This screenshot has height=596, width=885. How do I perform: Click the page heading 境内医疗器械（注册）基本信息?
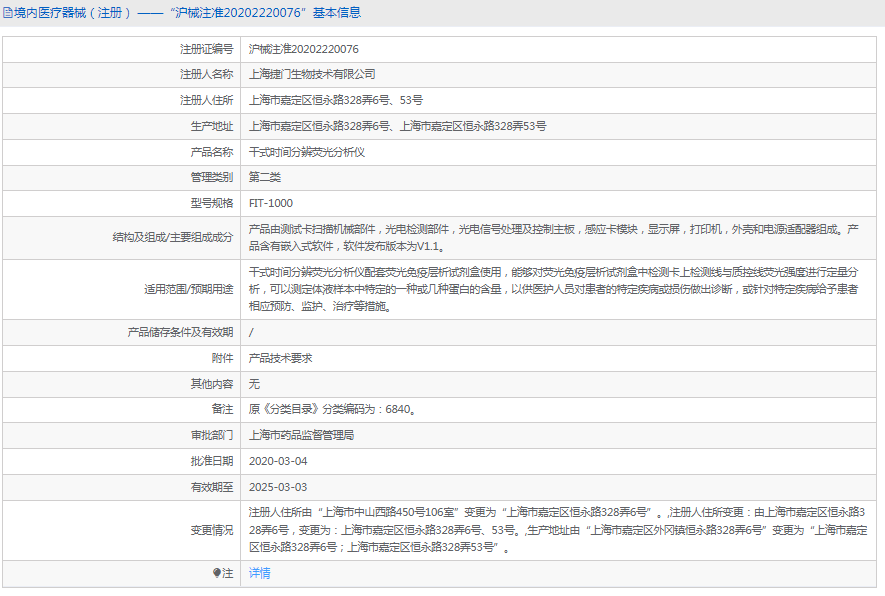(187, 13)
